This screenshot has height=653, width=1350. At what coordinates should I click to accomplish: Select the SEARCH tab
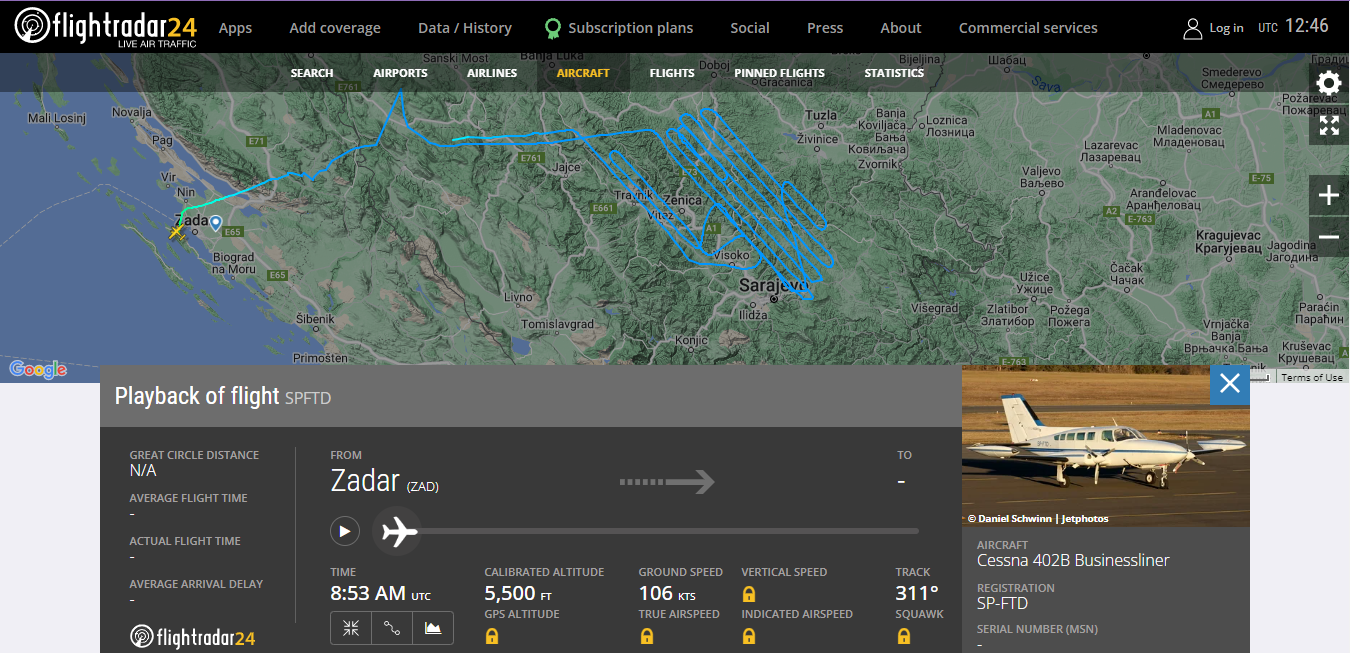point(312,73)
